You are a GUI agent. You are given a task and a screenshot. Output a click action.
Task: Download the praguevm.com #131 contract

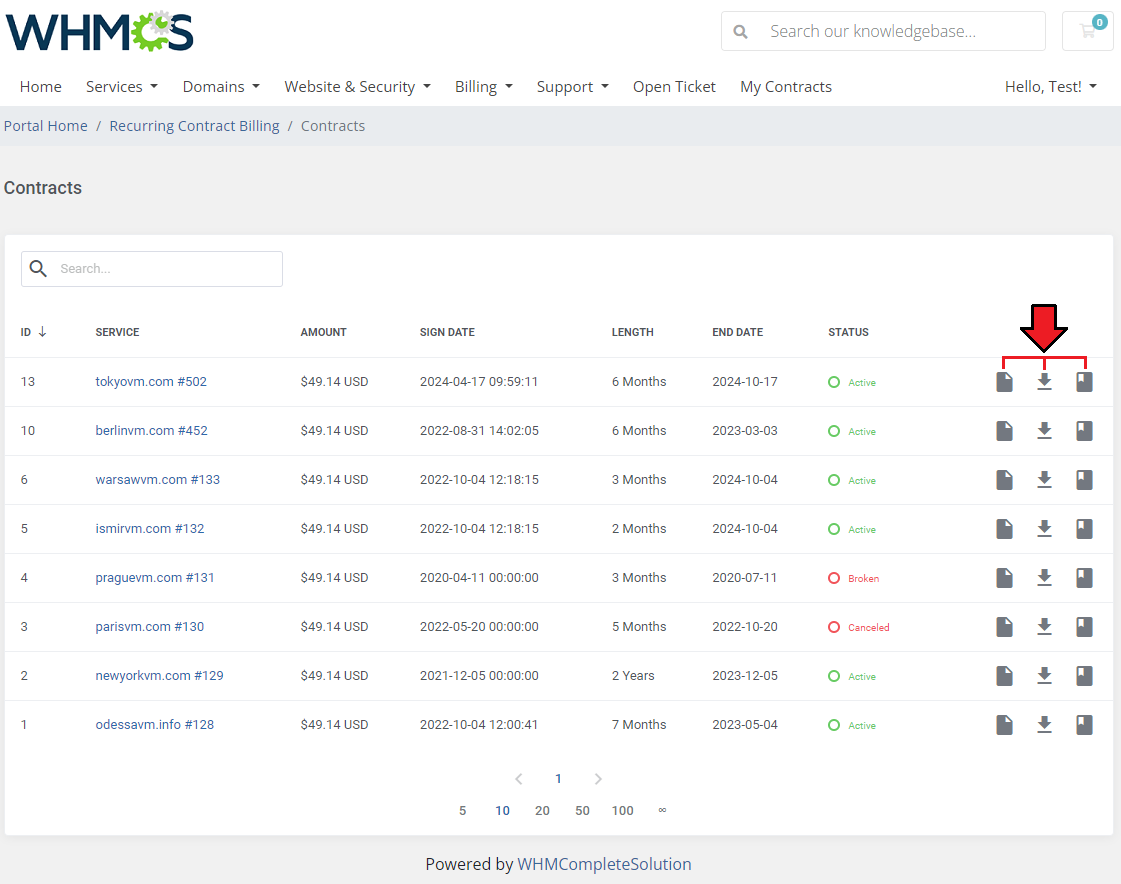click(1045, 578)
